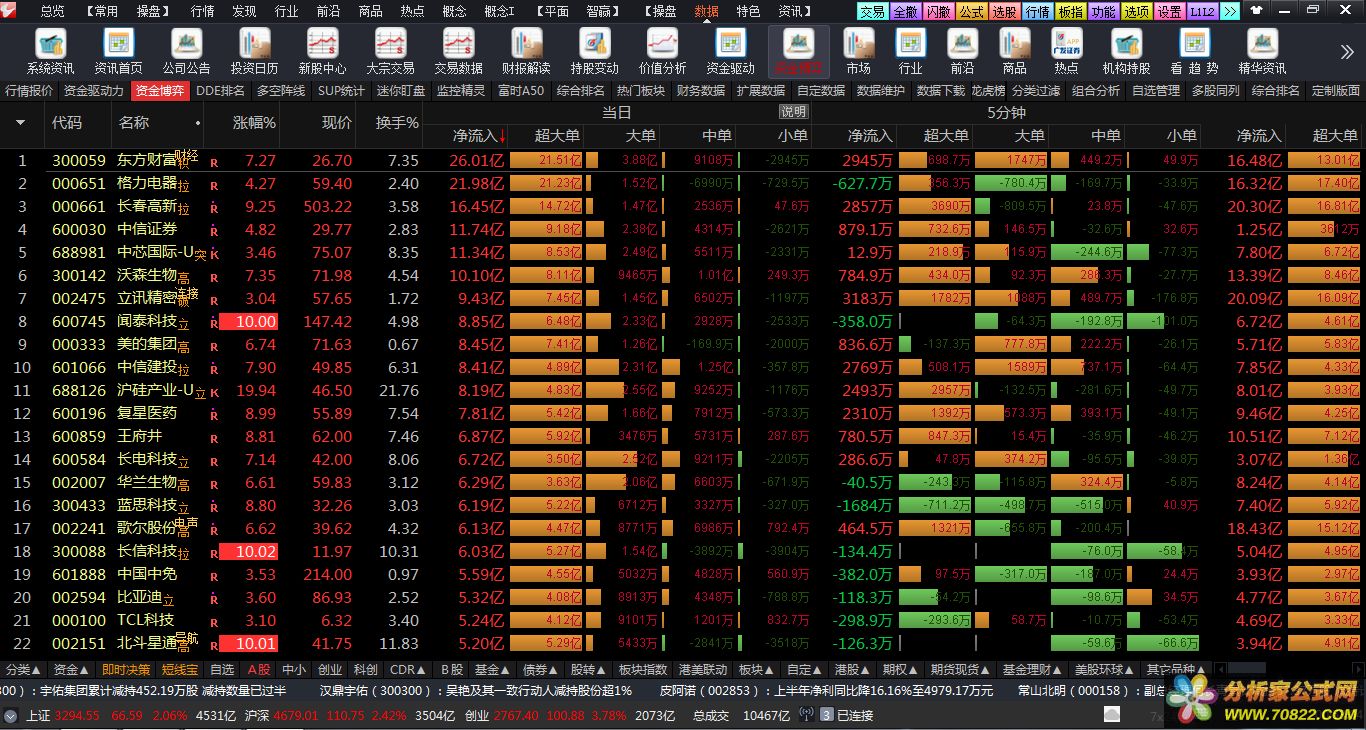1366x730 pixels.
Task: Select the 东方财富 stock row name
Action: coord(146,160)
